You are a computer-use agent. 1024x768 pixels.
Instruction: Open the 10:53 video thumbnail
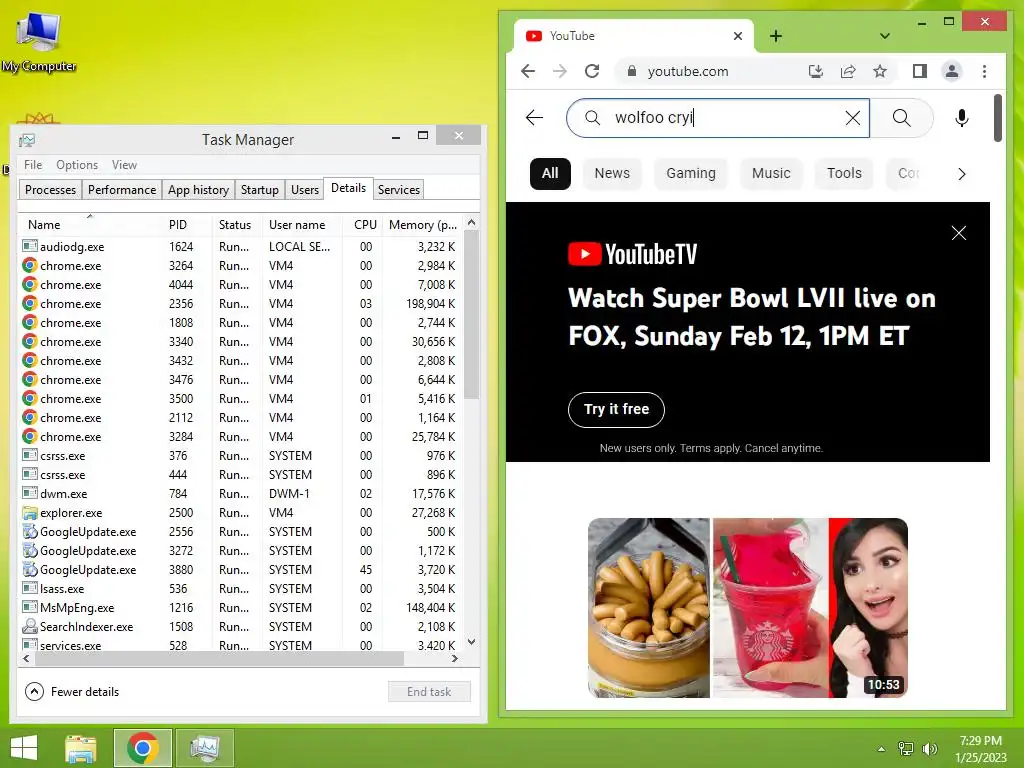point(748,608)
